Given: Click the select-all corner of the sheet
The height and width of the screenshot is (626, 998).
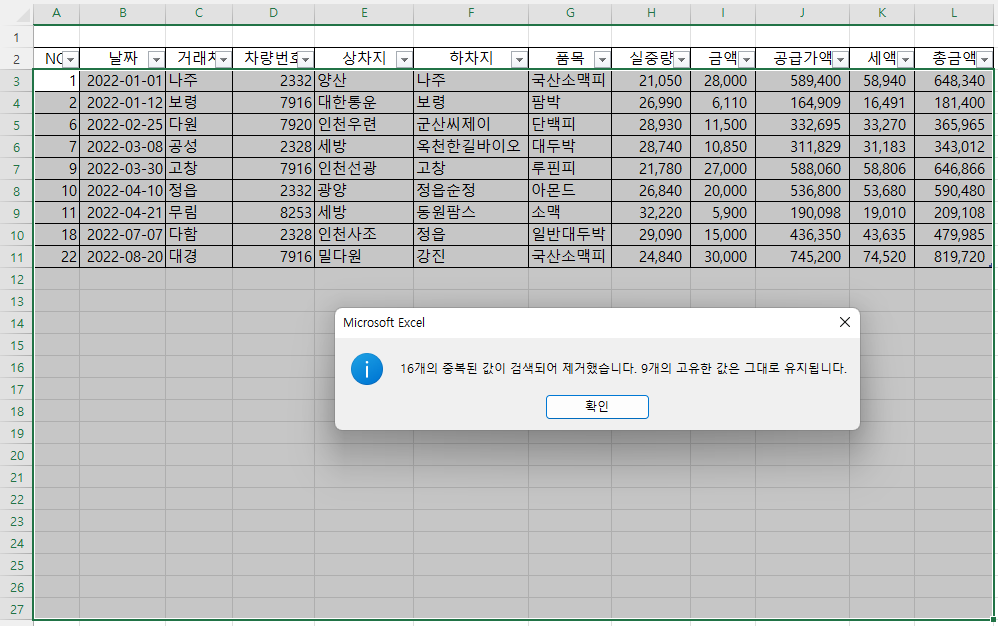Looking at the screenshot, I should (17, 13).
